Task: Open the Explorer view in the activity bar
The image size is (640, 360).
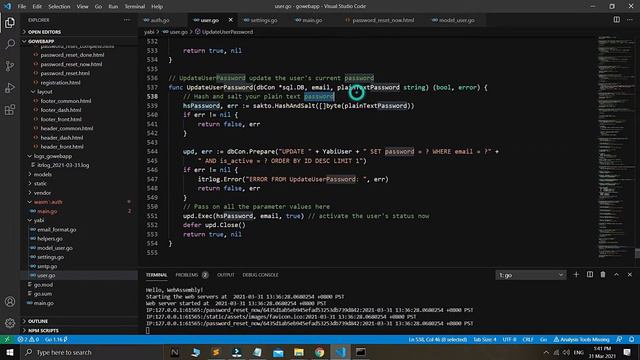Action: [x=10, y=22]
